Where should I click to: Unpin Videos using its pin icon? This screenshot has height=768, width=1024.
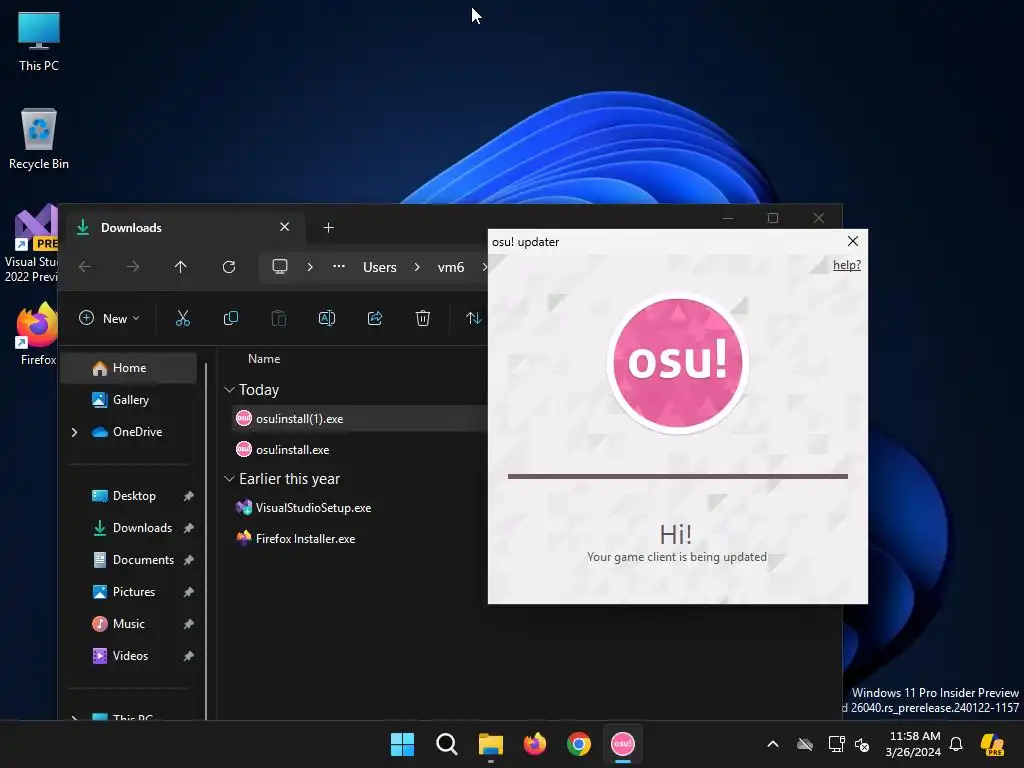point(188,656)
